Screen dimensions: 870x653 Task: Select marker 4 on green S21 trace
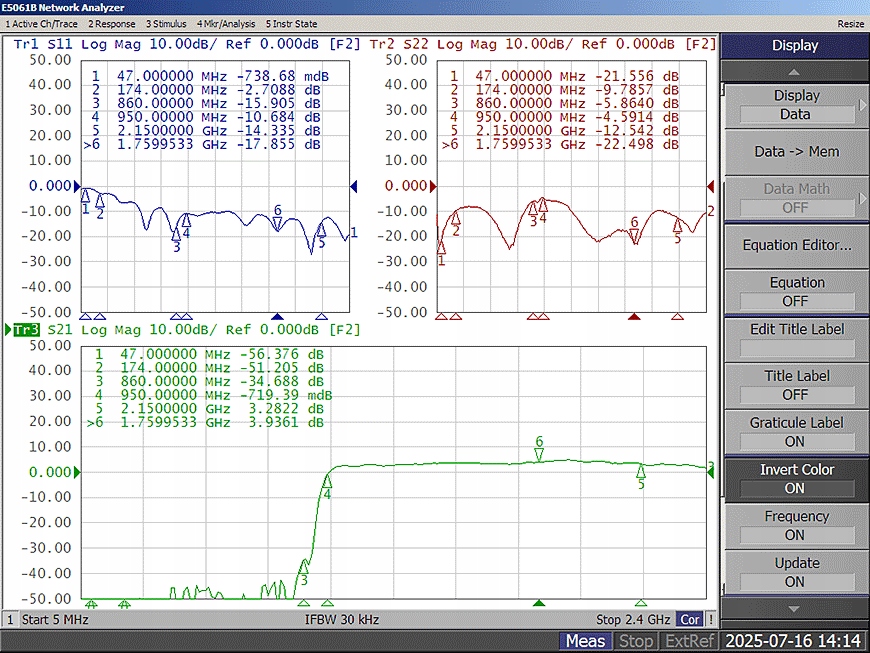point(327,482)
